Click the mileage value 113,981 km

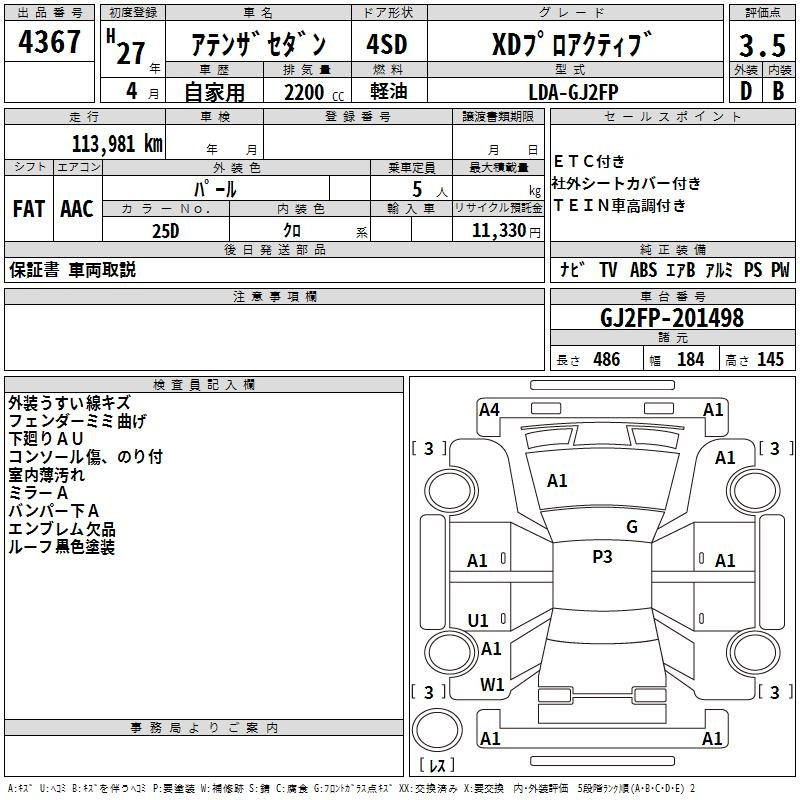[x=117, y=144]
